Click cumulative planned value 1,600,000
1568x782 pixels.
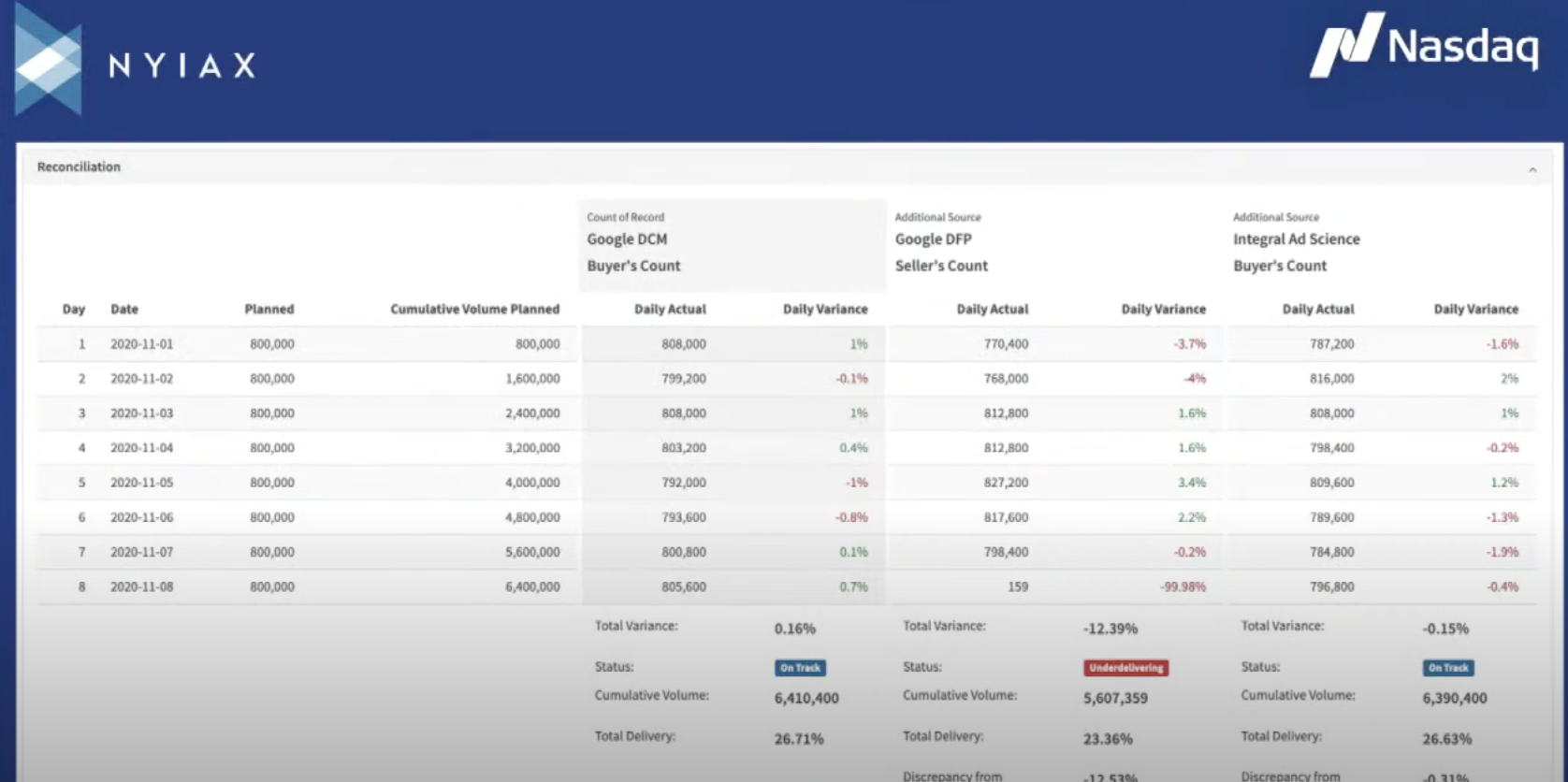532,379
